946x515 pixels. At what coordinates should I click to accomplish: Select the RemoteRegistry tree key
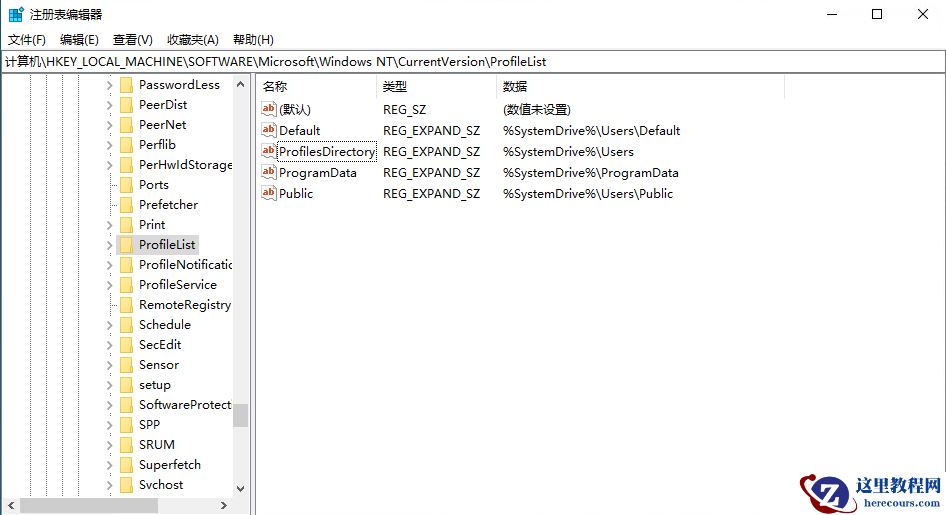[185, 305]
